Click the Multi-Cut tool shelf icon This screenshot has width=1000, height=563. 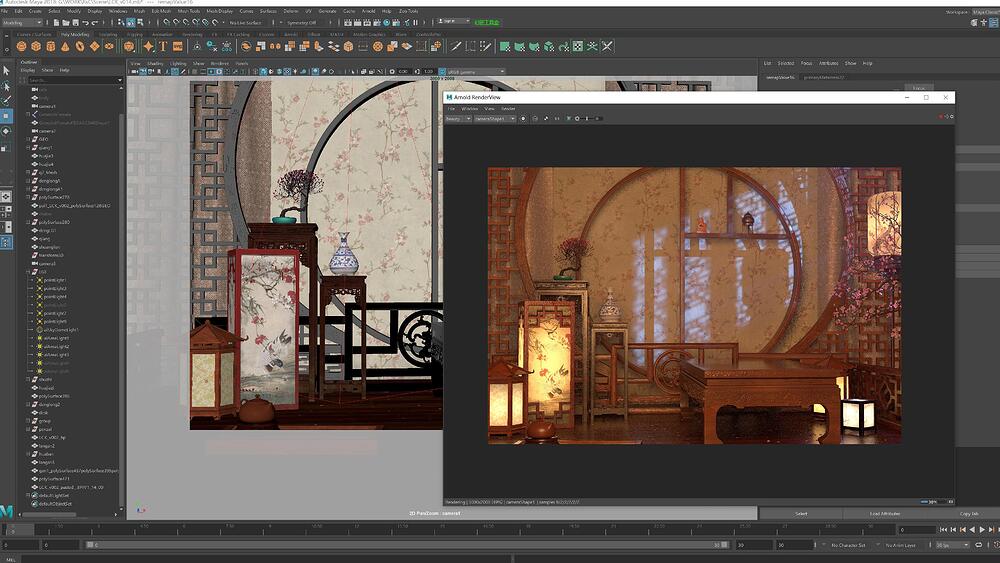pos(456,47)
